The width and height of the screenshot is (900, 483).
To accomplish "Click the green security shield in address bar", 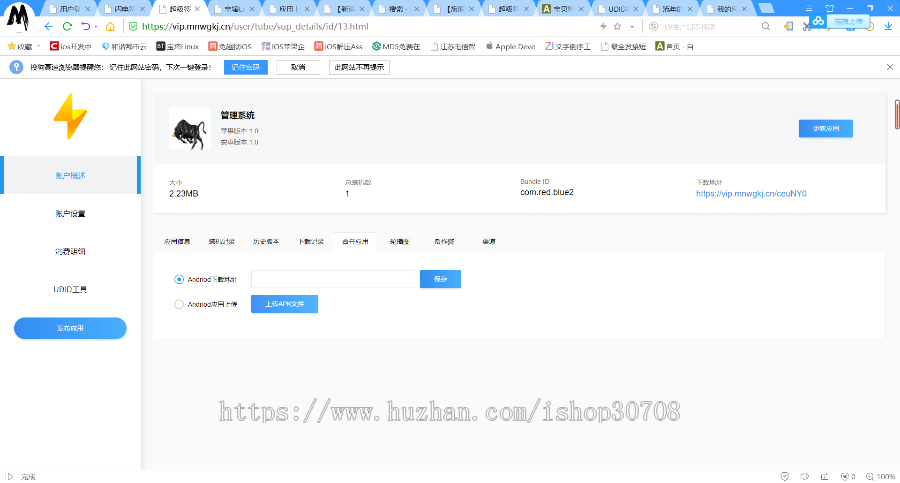I will (133, 26).
